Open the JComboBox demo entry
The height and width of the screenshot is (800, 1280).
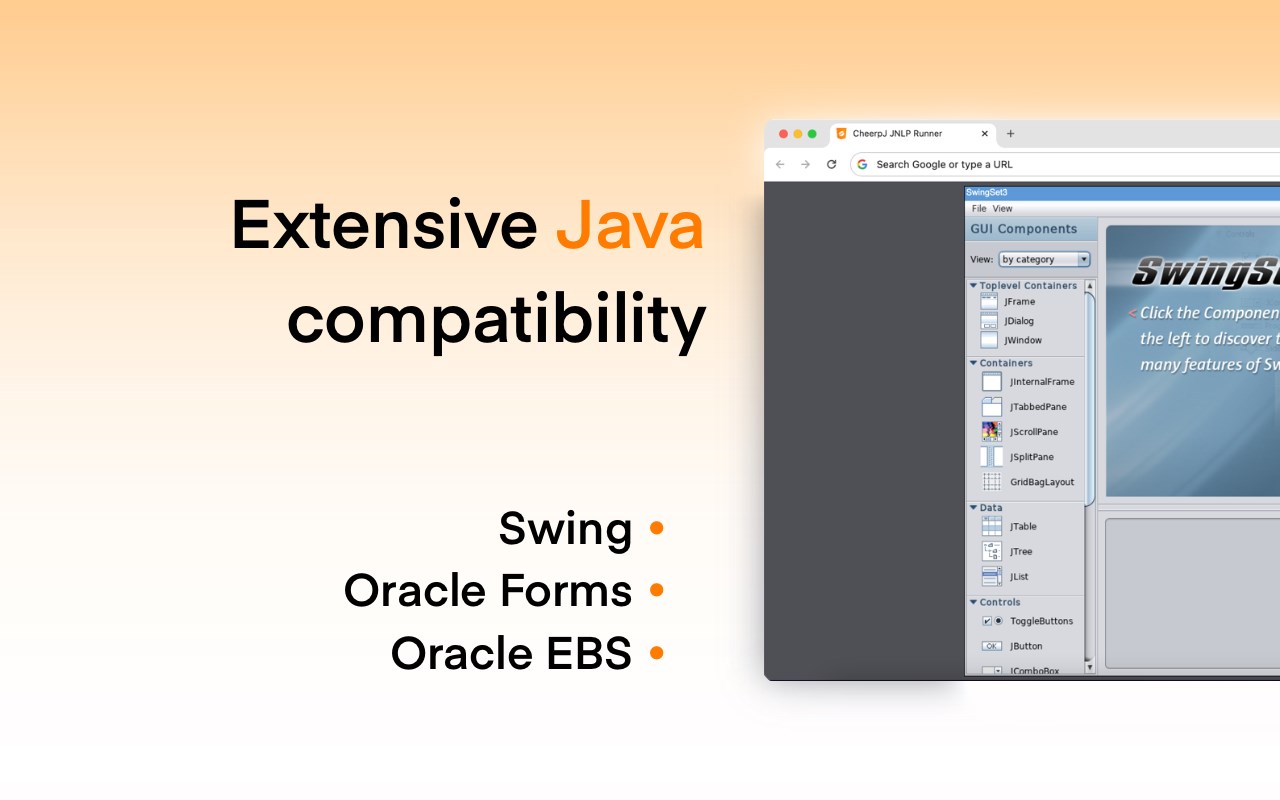pos(1021,670)
